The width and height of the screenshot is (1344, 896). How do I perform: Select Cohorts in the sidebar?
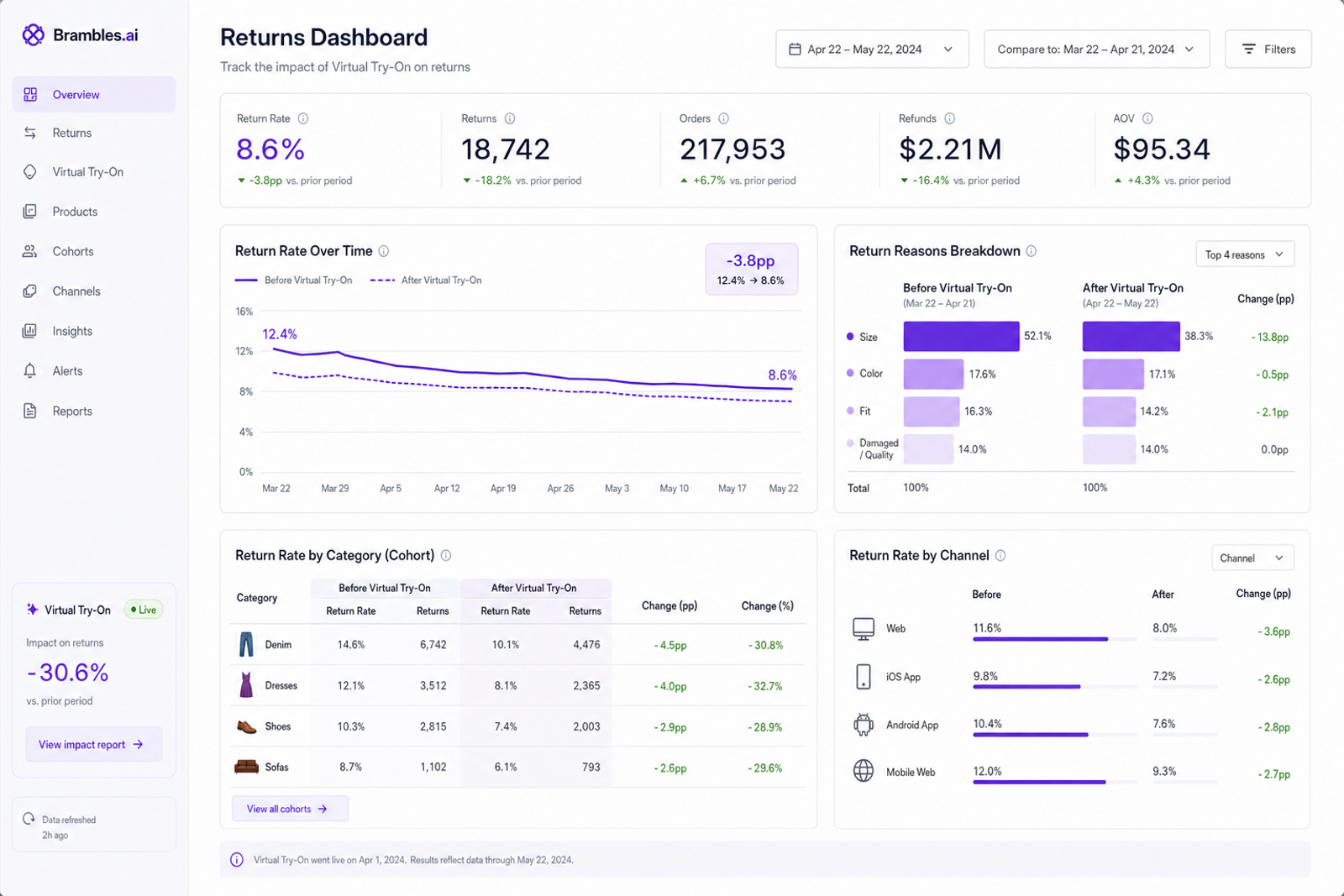click(94, 251)
